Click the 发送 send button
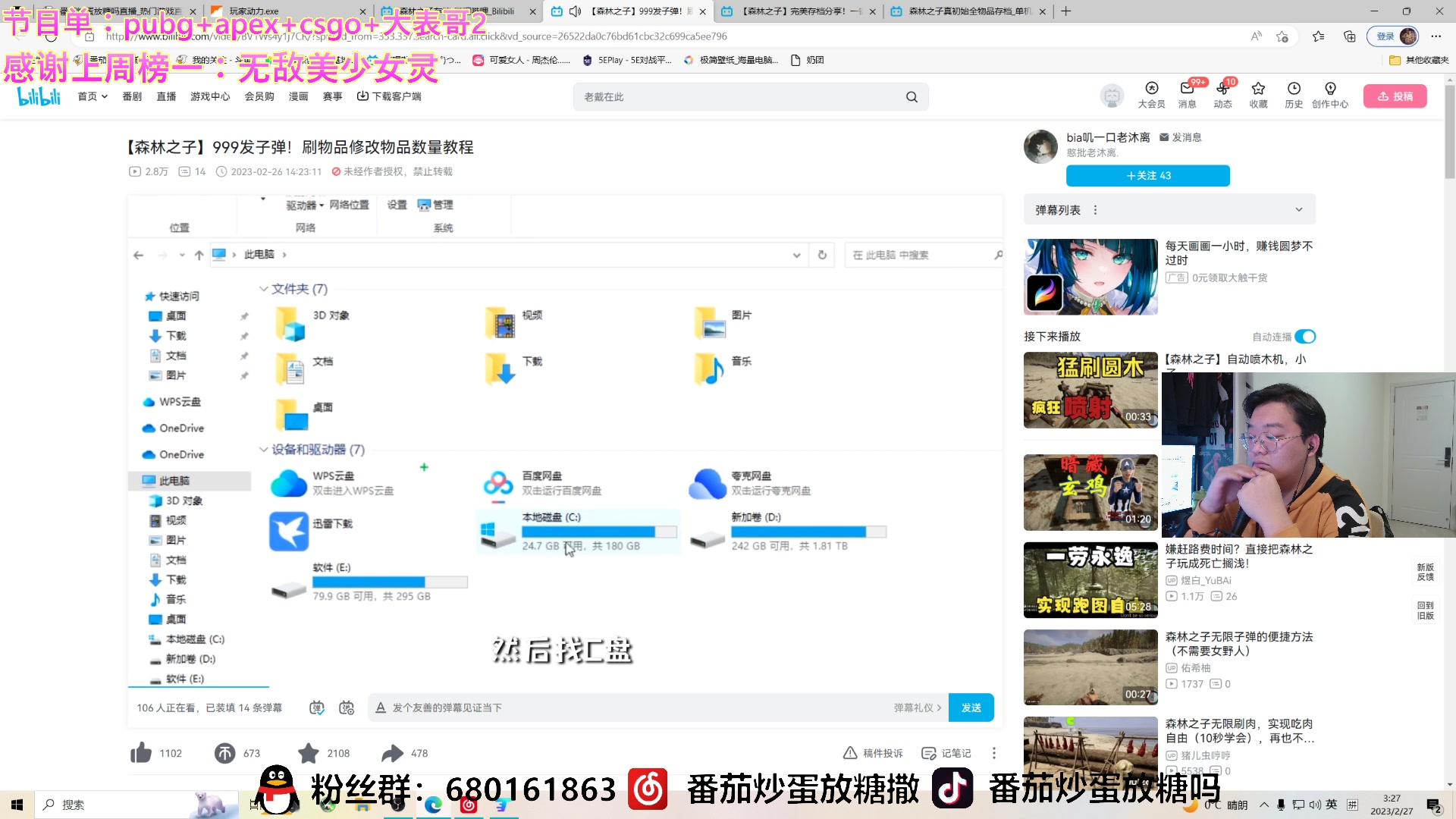 coord(971,708)
